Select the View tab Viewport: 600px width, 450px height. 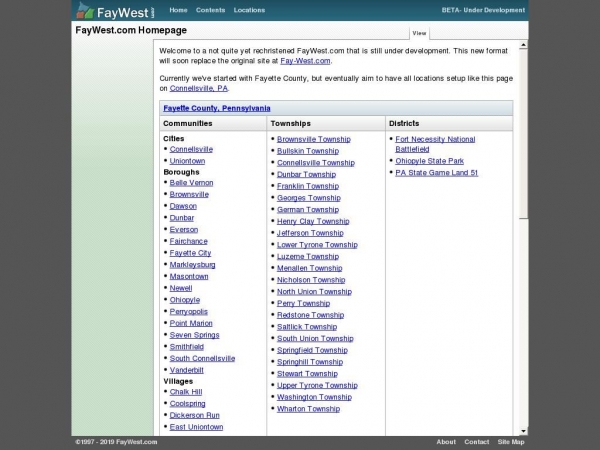point(419,33)
